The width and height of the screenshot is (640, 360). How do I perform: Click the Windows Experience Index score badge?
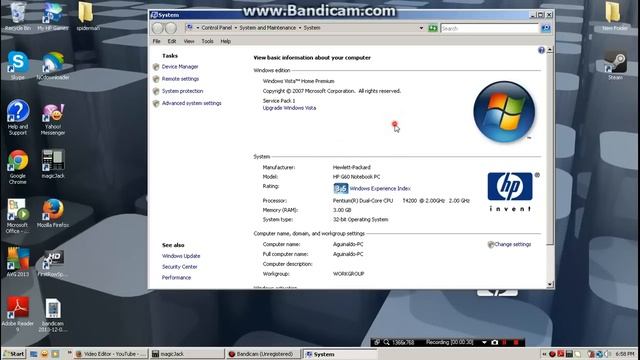click(x=340, y=188)
